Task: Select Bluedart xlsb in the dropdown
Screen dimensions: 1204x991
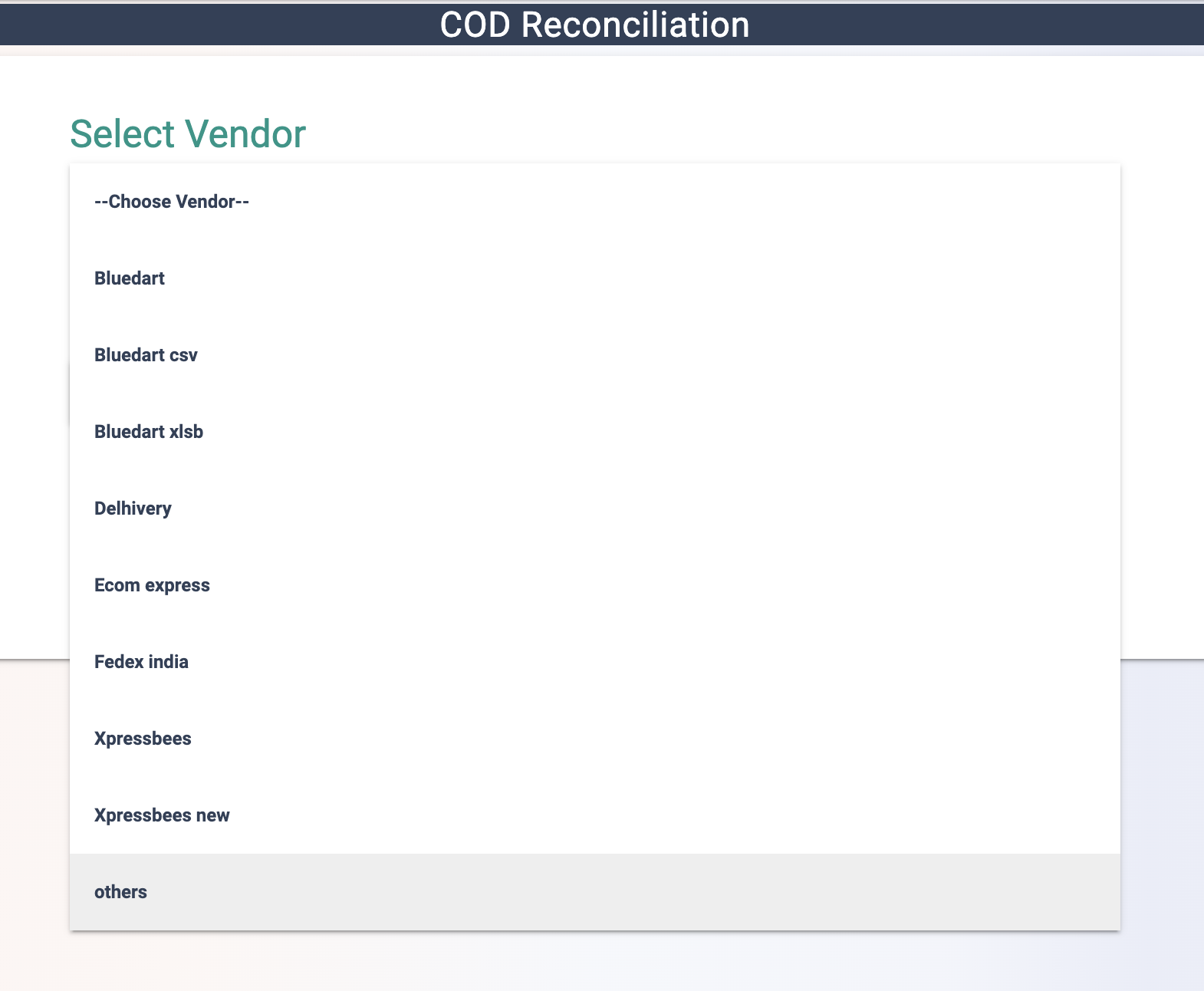Action: point(594,432)
